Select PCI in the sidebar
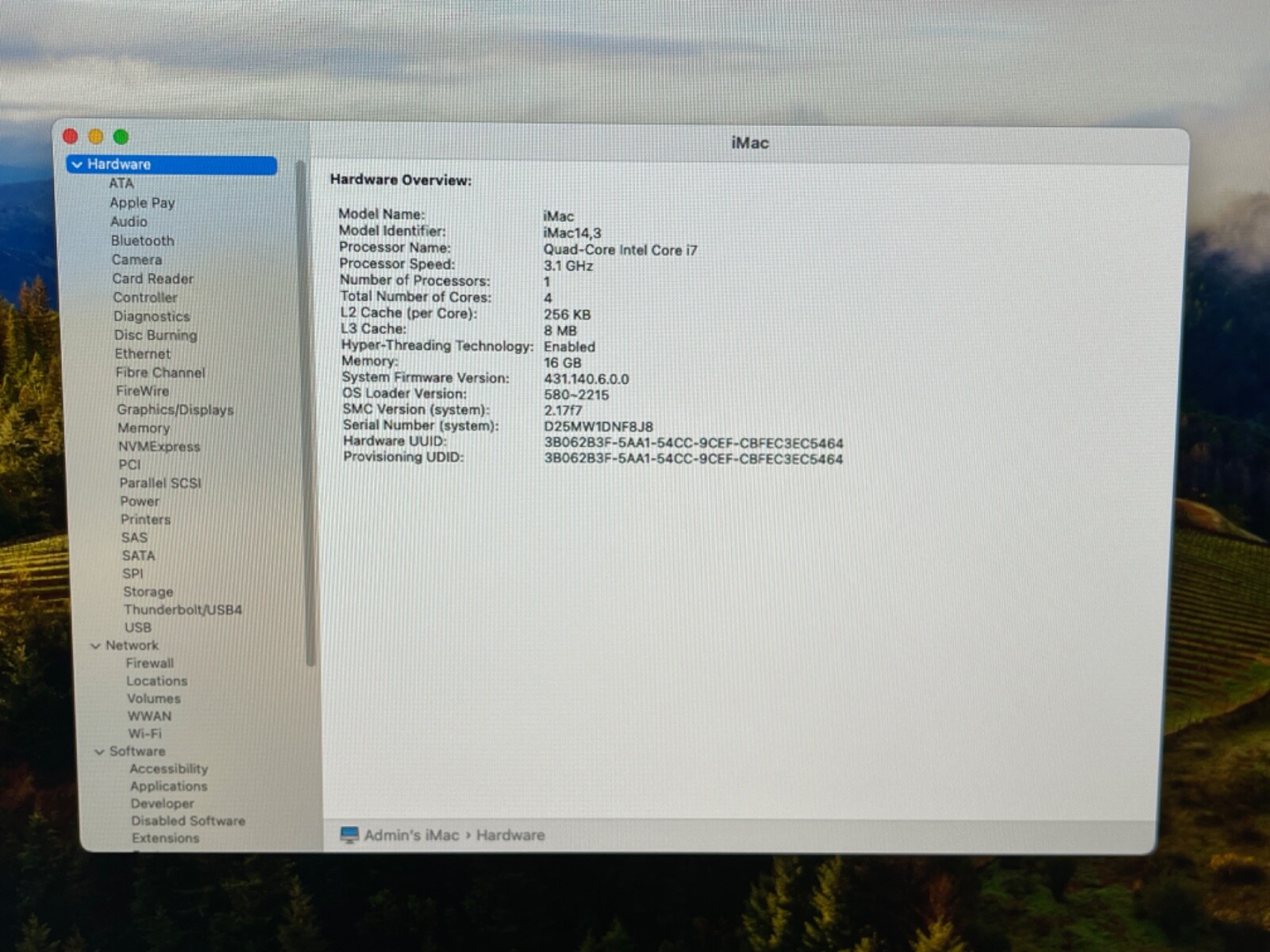This screenshot has height=952, width=1270. (x=129, y=464)
